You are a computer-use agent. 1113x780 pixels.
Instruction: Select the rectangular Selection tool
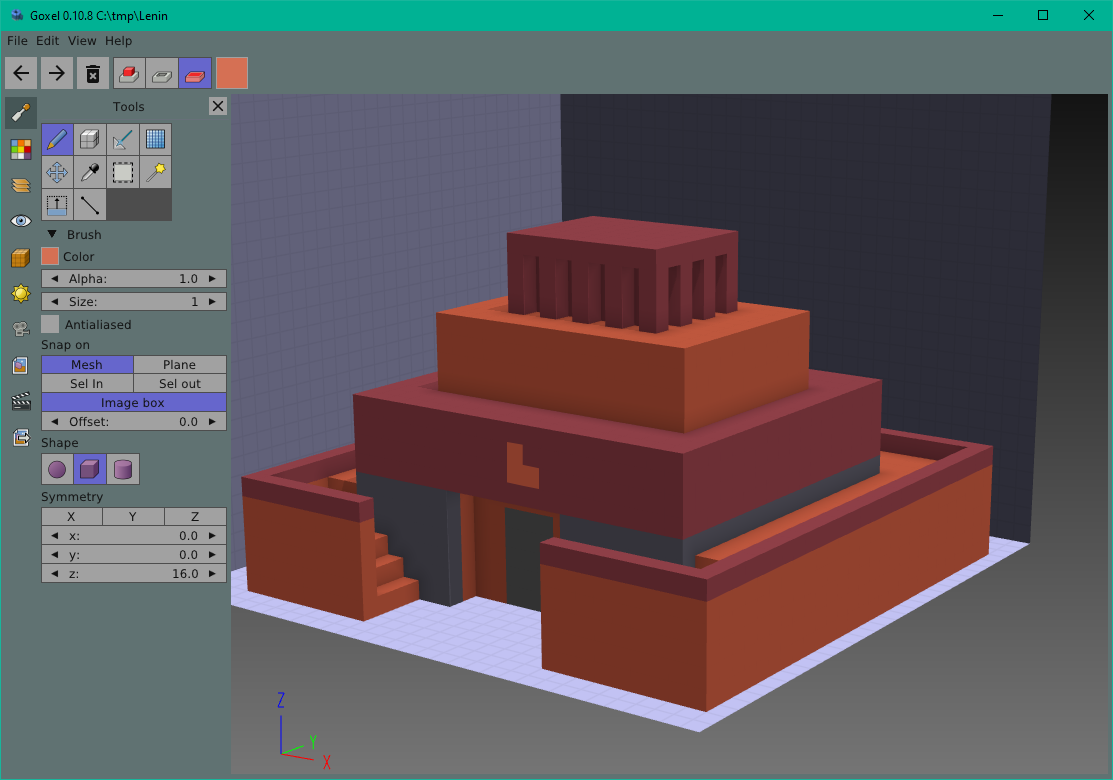[123, 172]
